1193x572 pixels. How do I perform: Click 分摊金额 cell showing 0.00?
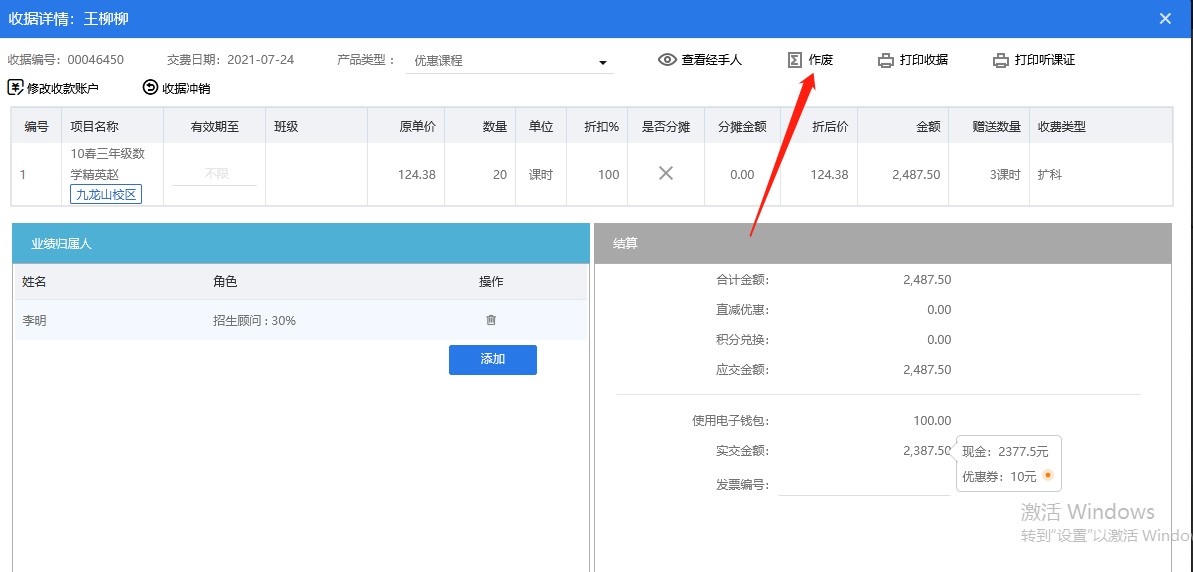[742, 174]
